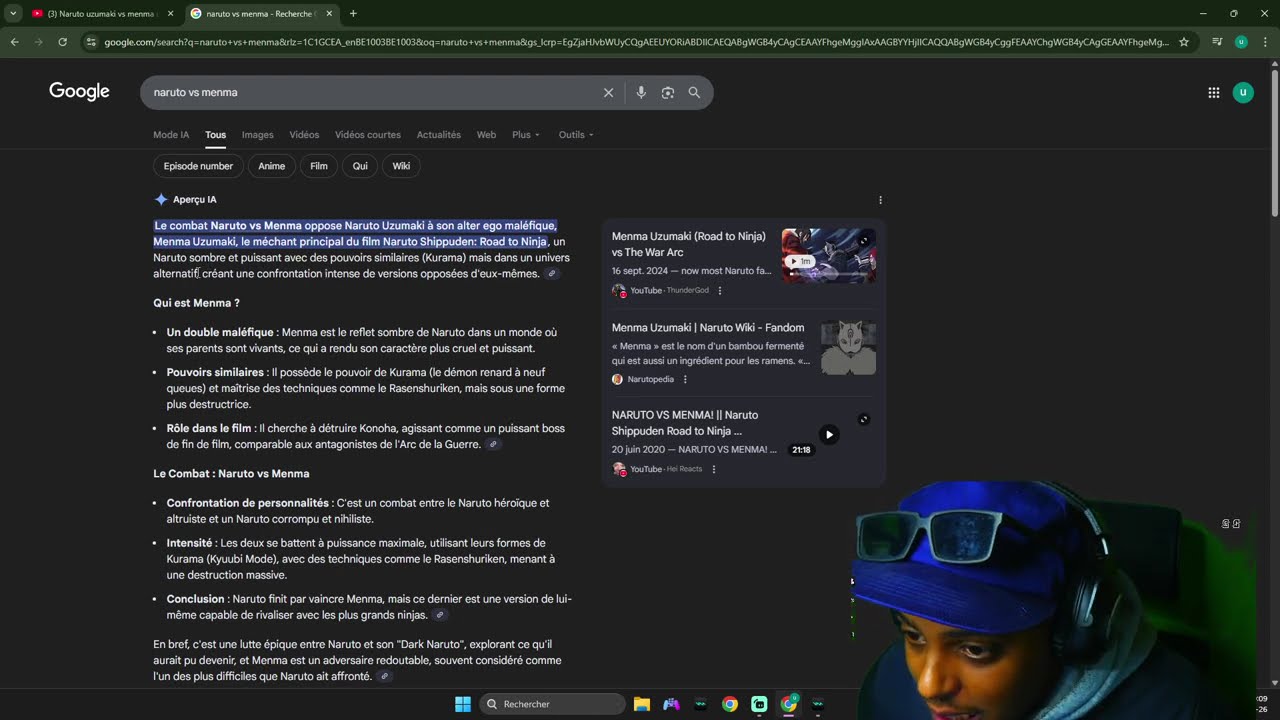1280x720 pixels.
Task: Go back with the browser back arrow
Action: pyautogui.click(x=14, y=42)
